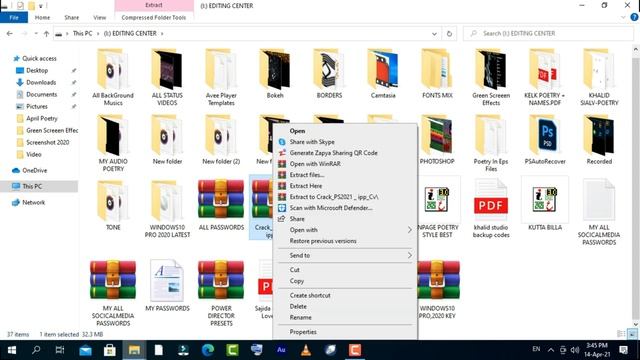This screenshot has width=640, height=360.
Task: Select the KUTTA BILLA Inpage file
Action: (x=545, y=204)
